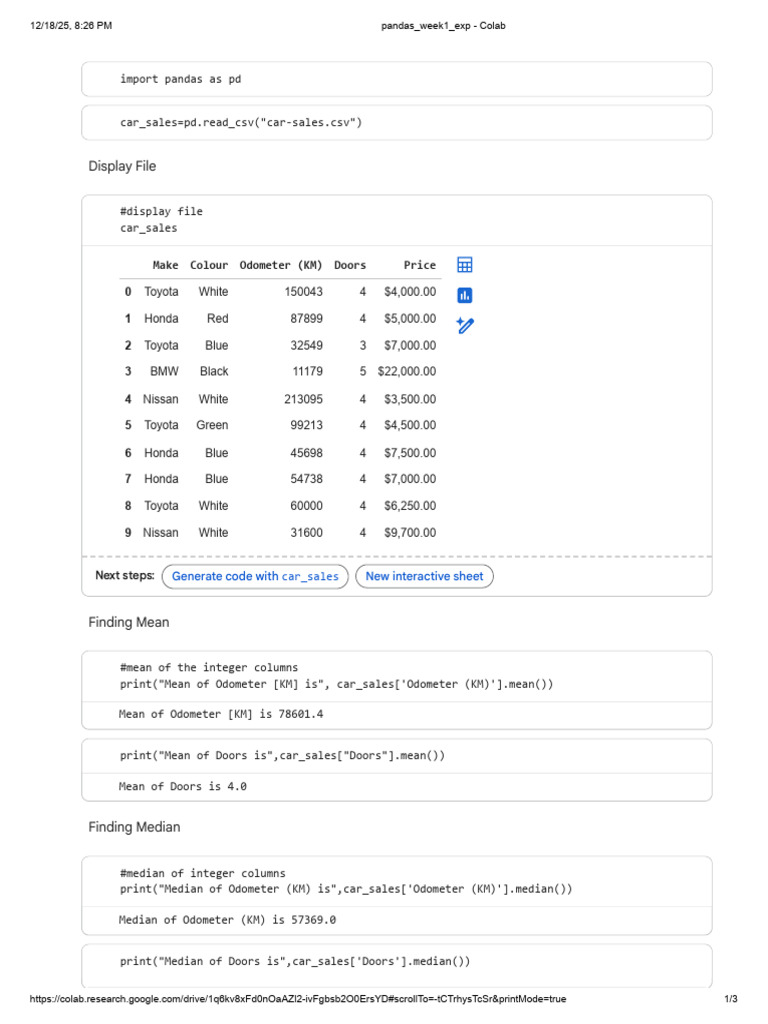Click the BMW cell in row 3
768x1024 pixels.
[x=164, y=371]
